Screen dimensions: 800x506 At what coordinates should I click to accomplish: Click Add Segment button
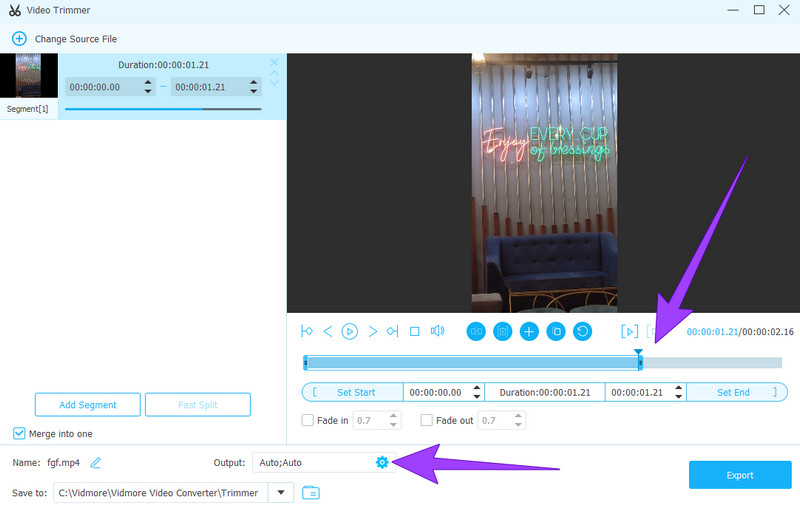click(x=88, y=404)
